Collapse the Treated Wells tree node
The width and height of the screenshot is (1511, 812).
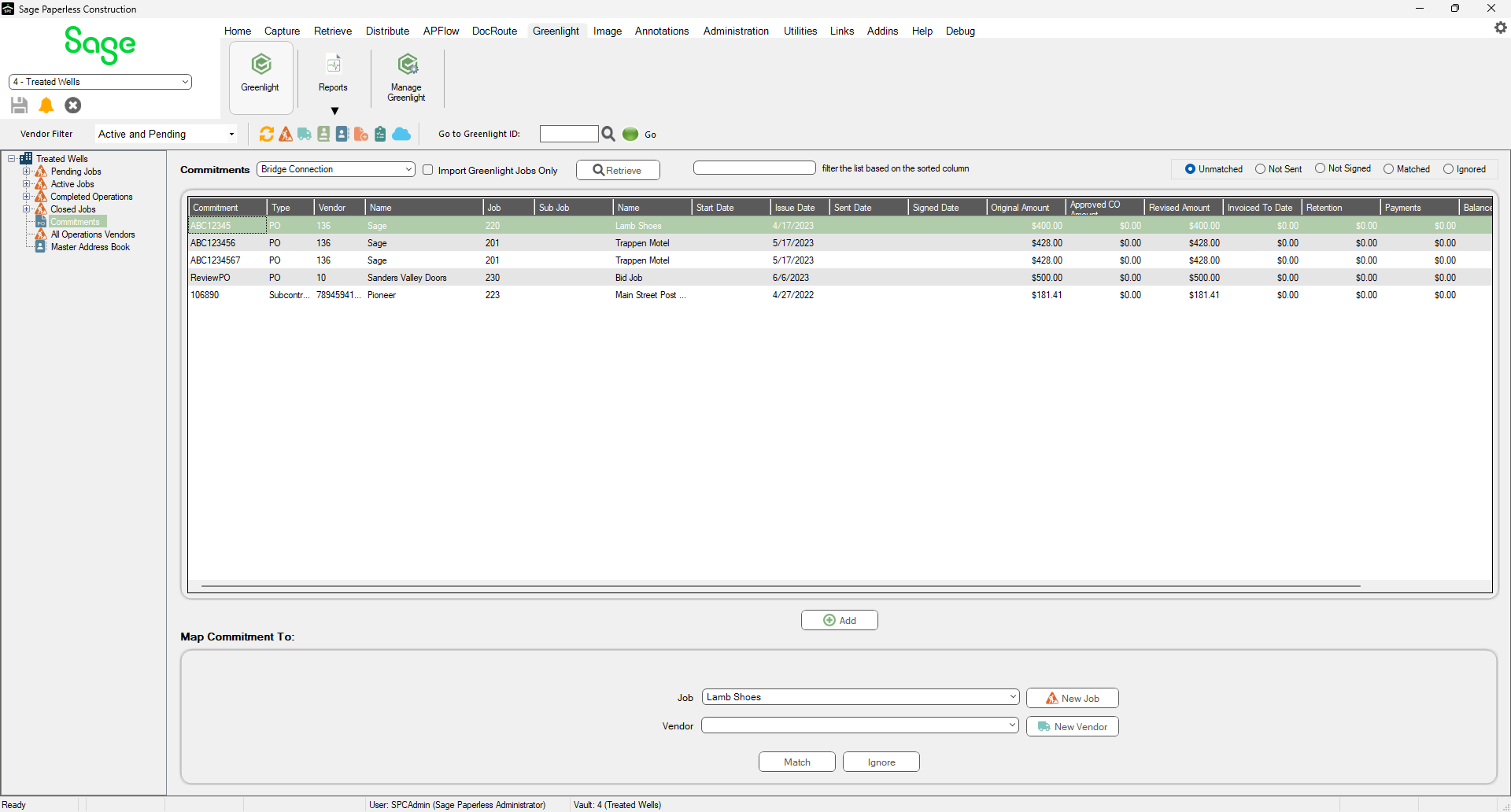point(12,158)
